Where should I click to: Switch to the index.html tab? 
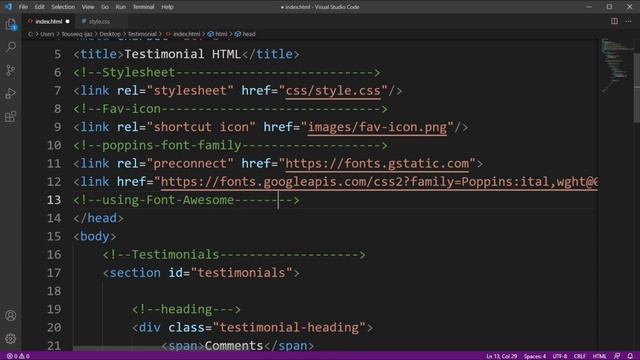pos(49,21)
